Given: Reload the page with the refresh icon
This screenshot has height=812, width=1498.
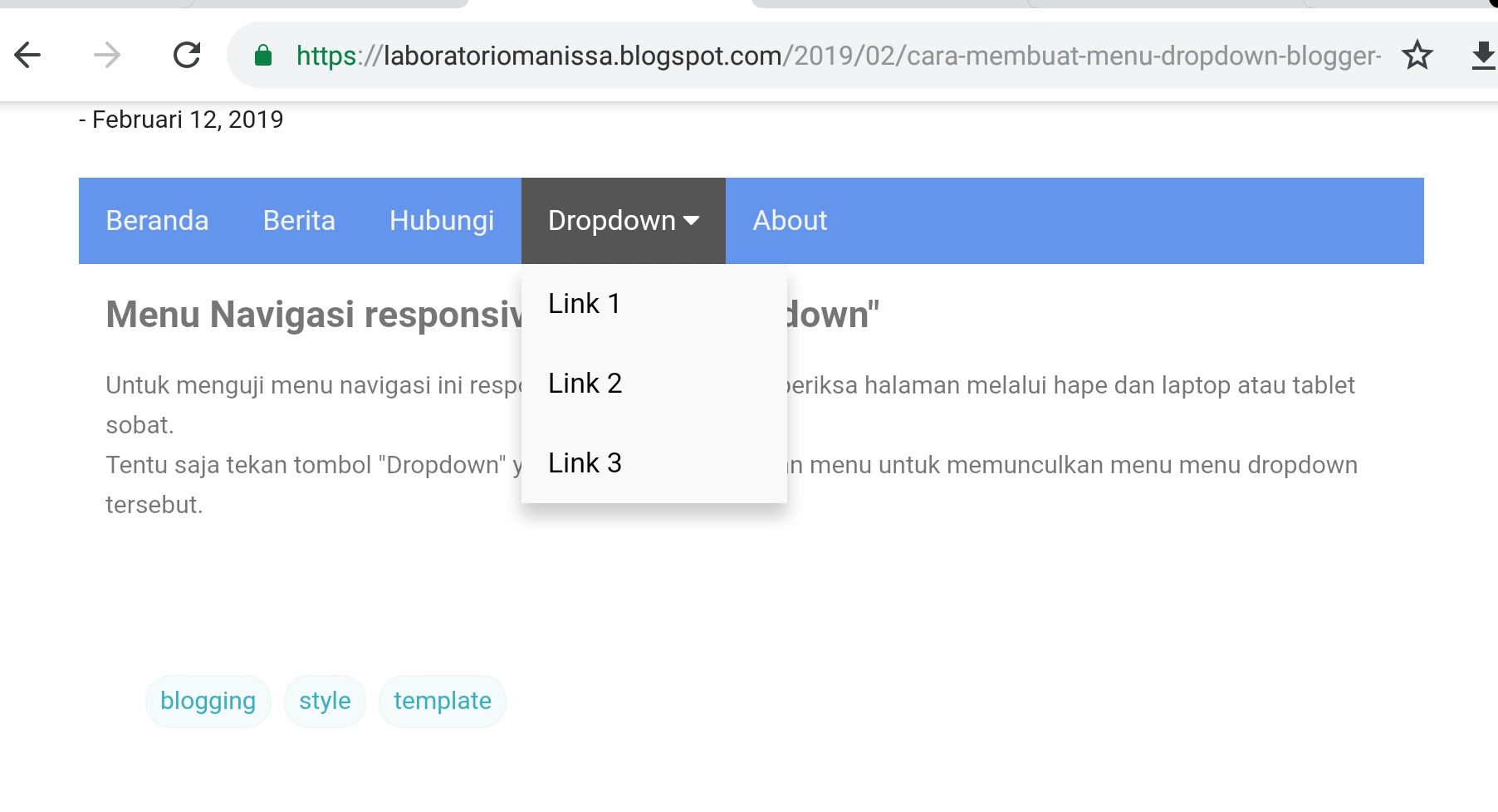Looking at the screenshot, I should (x=187, y=56).
